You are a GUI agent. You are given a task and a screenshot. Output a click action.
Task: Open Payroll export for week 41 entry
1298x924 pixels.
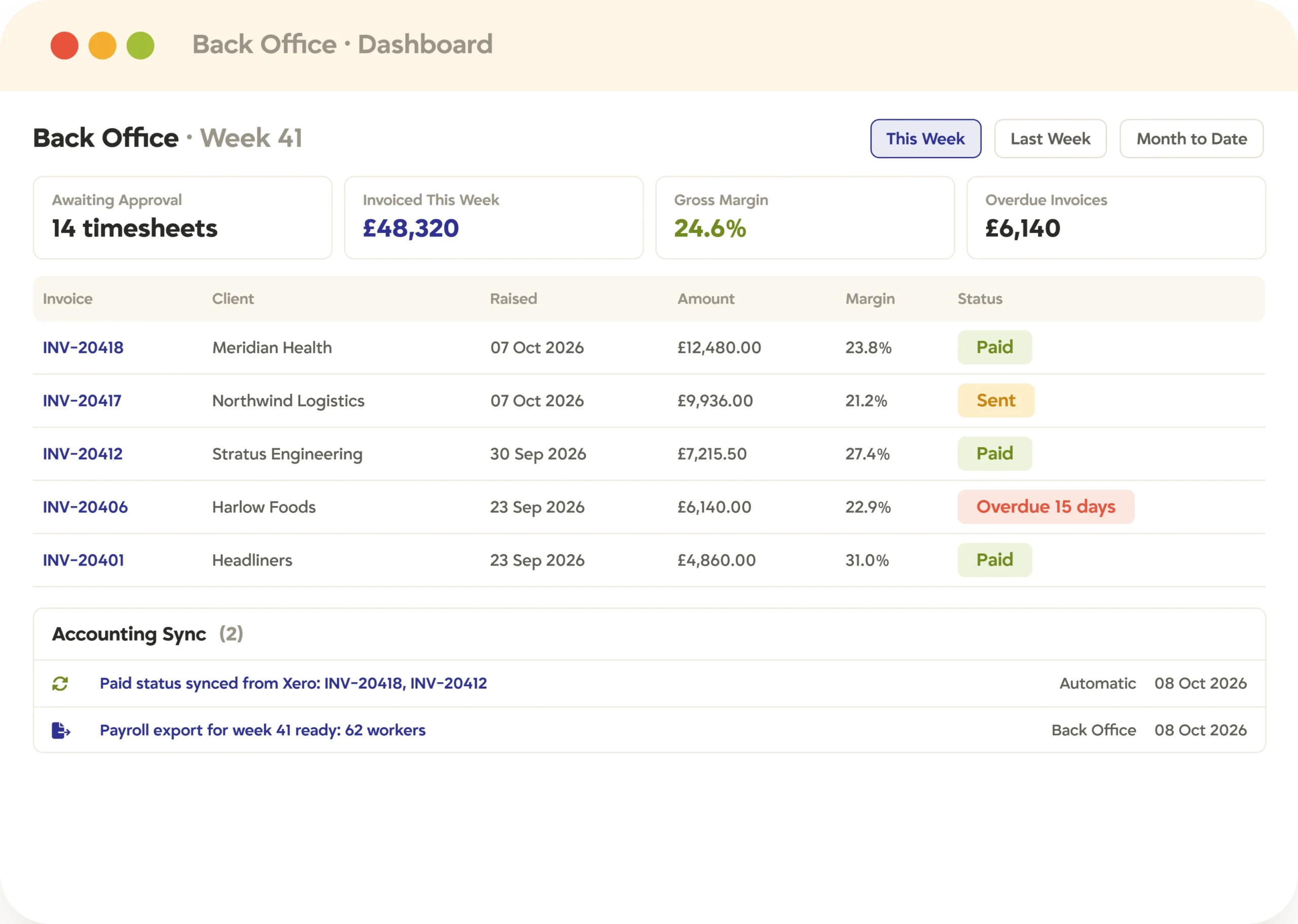[263, 730]
